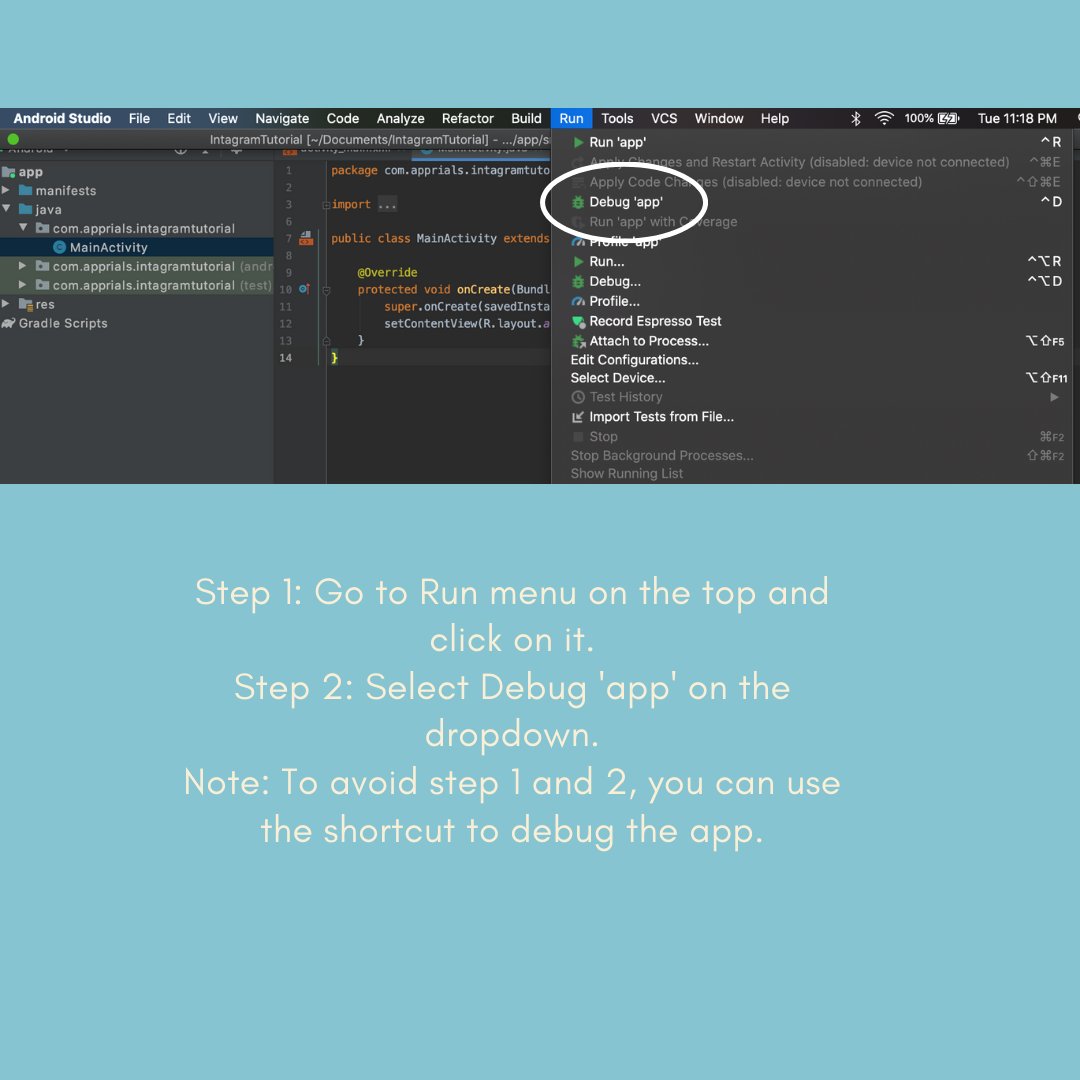Close the highlighted Run menu
The width and height of the screenshot is (1080, 1080).
tap(571, 118)
